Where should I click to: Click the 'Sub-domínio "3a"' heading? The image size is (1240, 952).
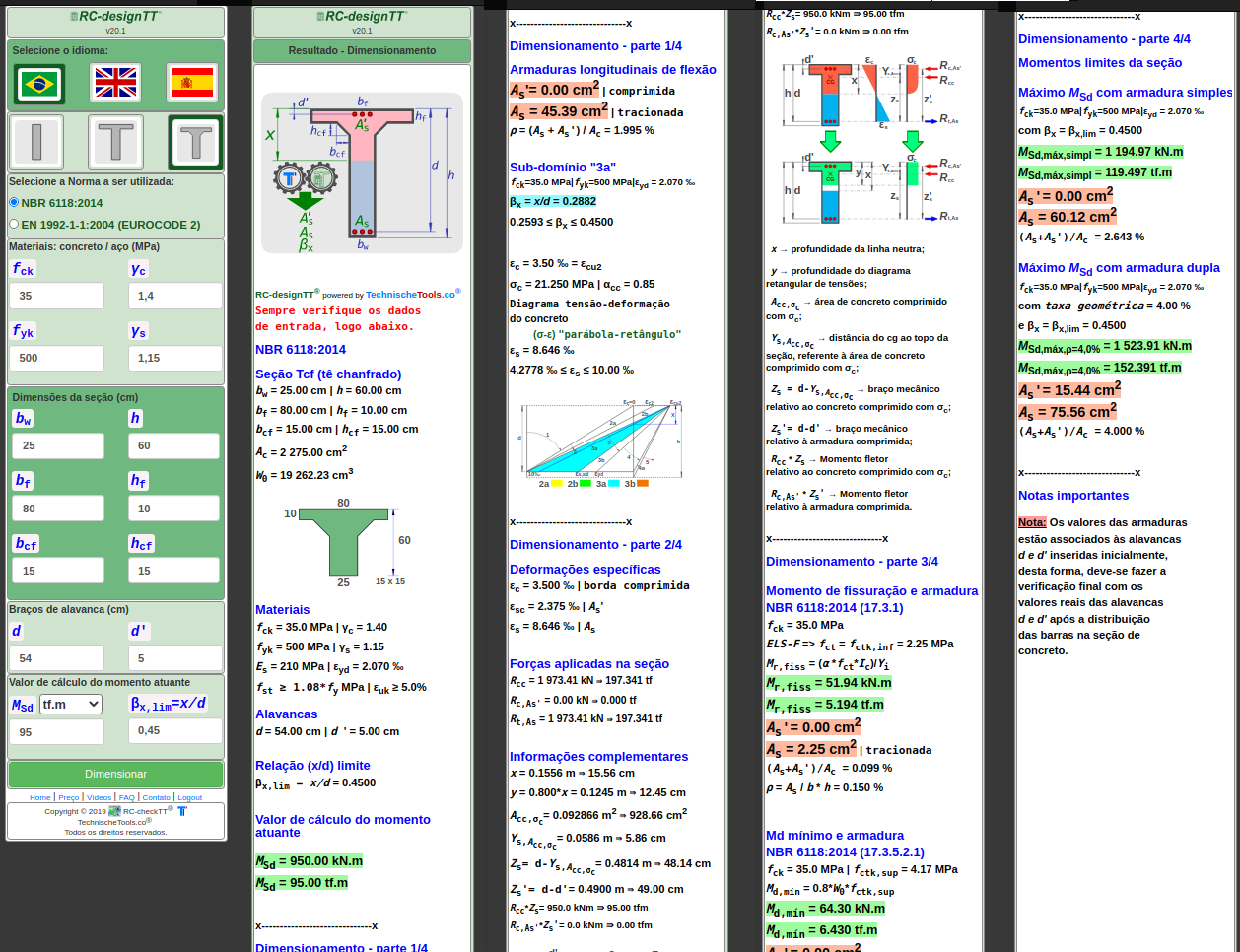563,167
